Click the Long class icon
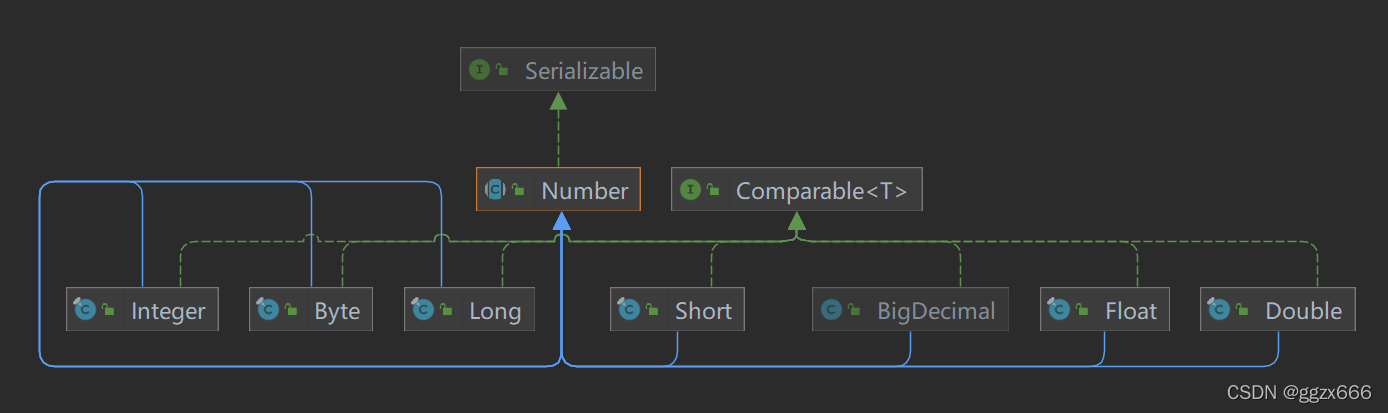Image resolution: width=1388 pixels, height=413 pixels. click(x=422, y=309)
